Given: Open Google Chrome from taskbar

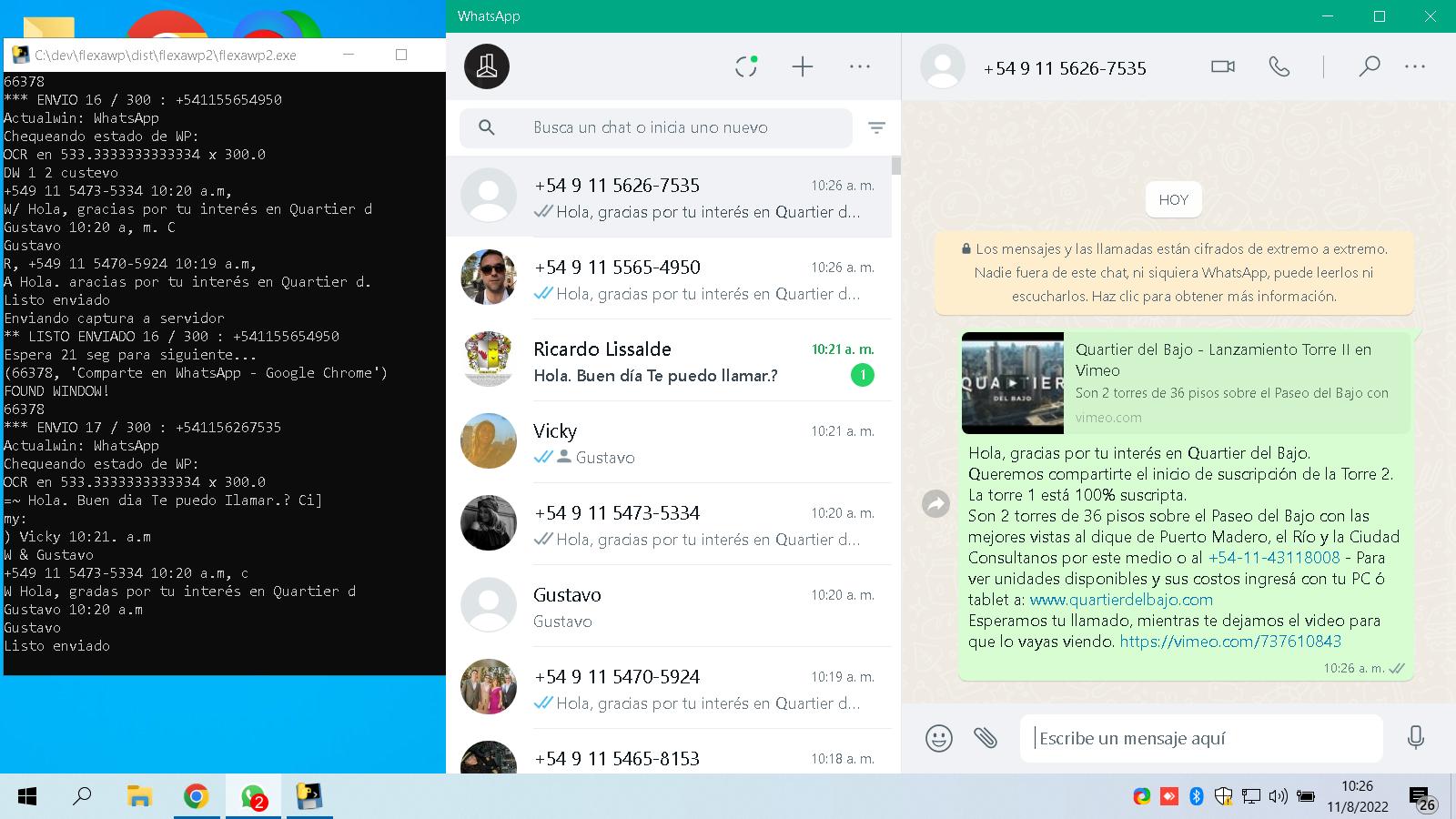Looking at the screenshot, I should (196, 797).
